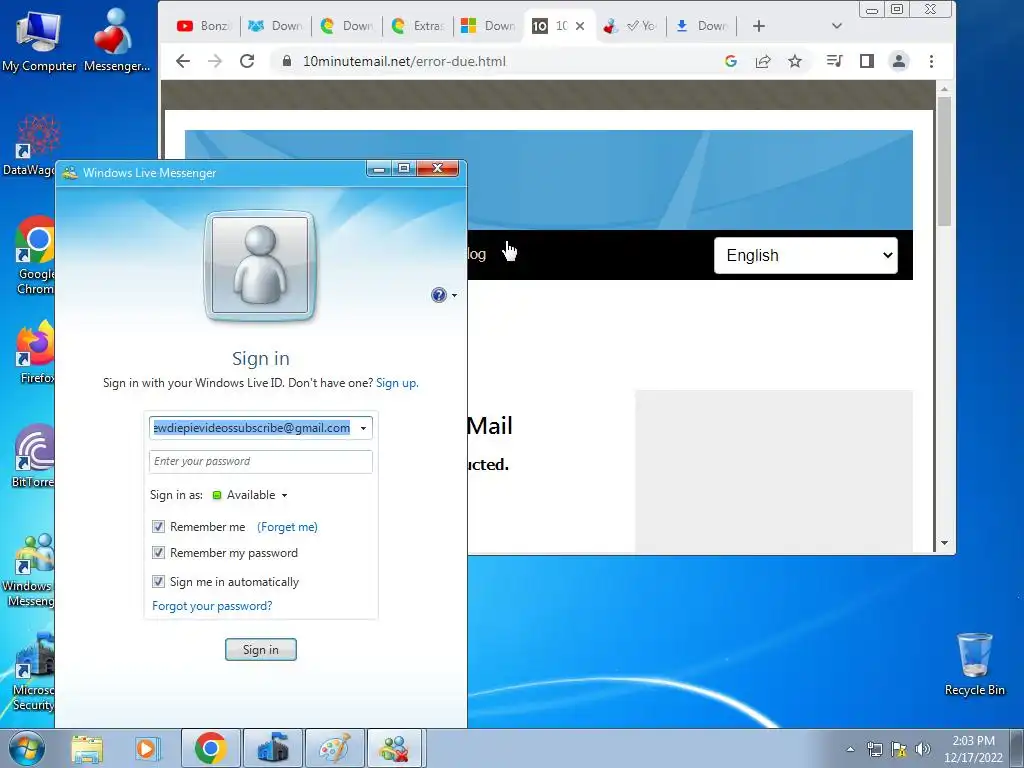Open the DataWagon desktop icon
The height and width of the screenshot is (768, 1024).
point(29,146)
